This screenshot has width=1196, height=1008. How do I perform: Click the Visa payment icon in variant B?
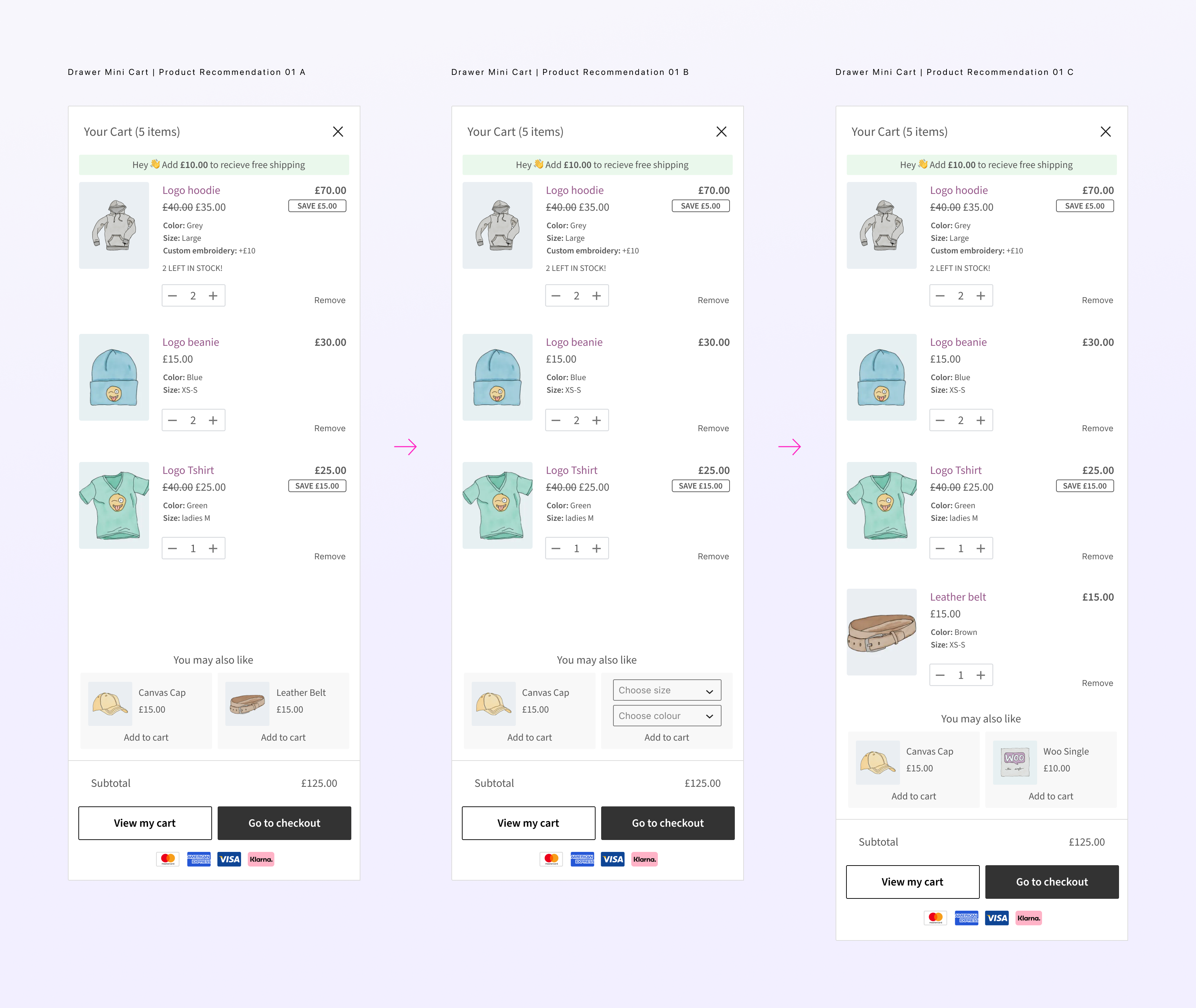coord(612,859)
